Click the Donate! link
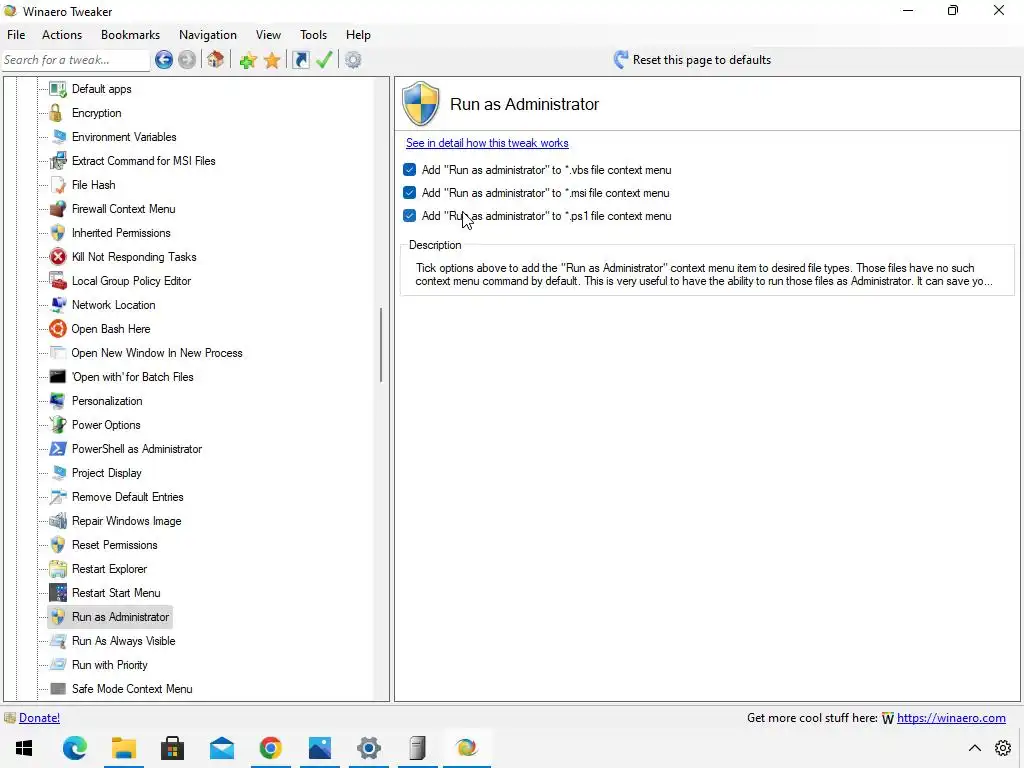This screenshot has width=1024, height=768. (x=39, y=718)
